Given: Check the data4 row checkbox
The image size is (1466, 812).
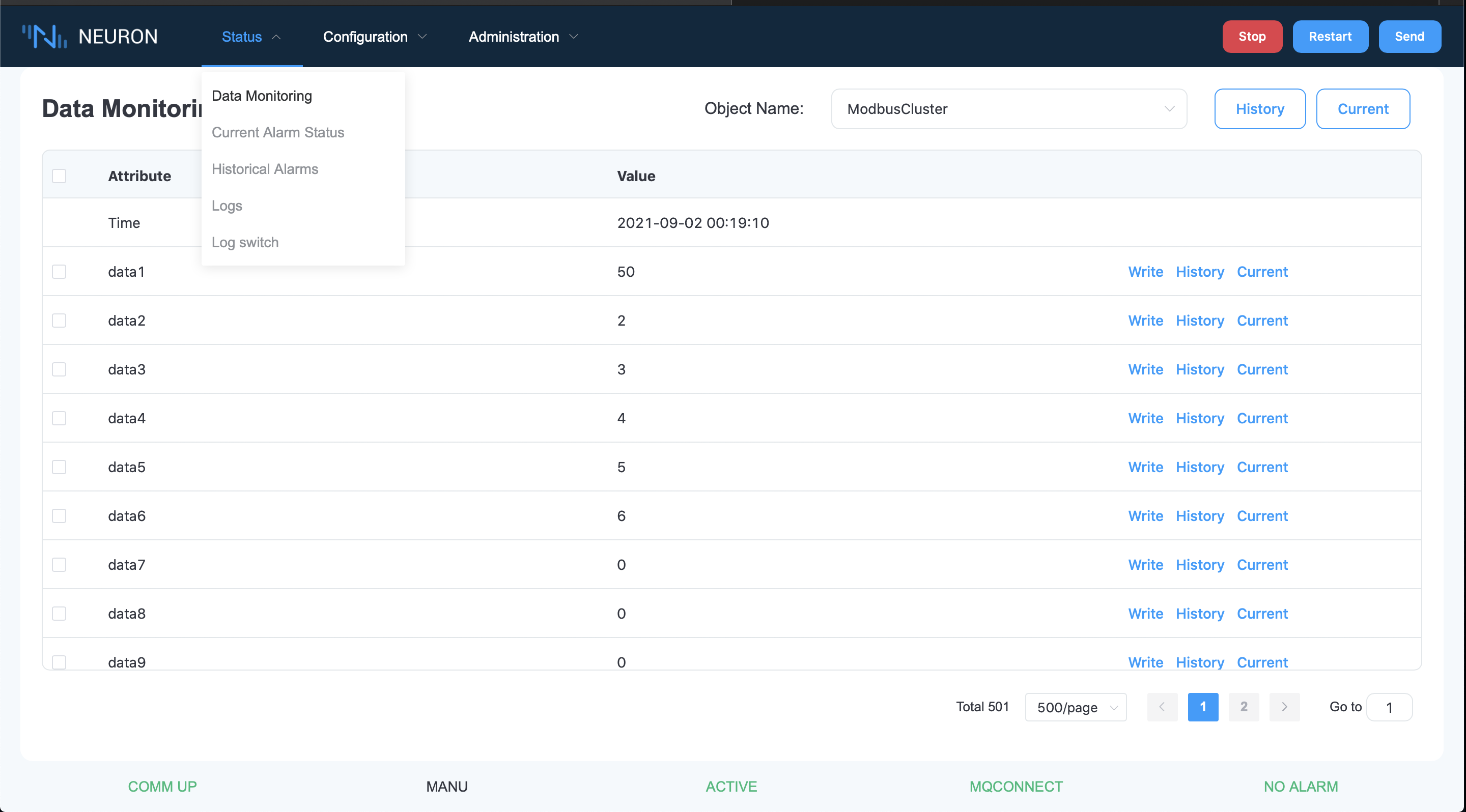Looking at the screenshot, I should click(59, 419).
